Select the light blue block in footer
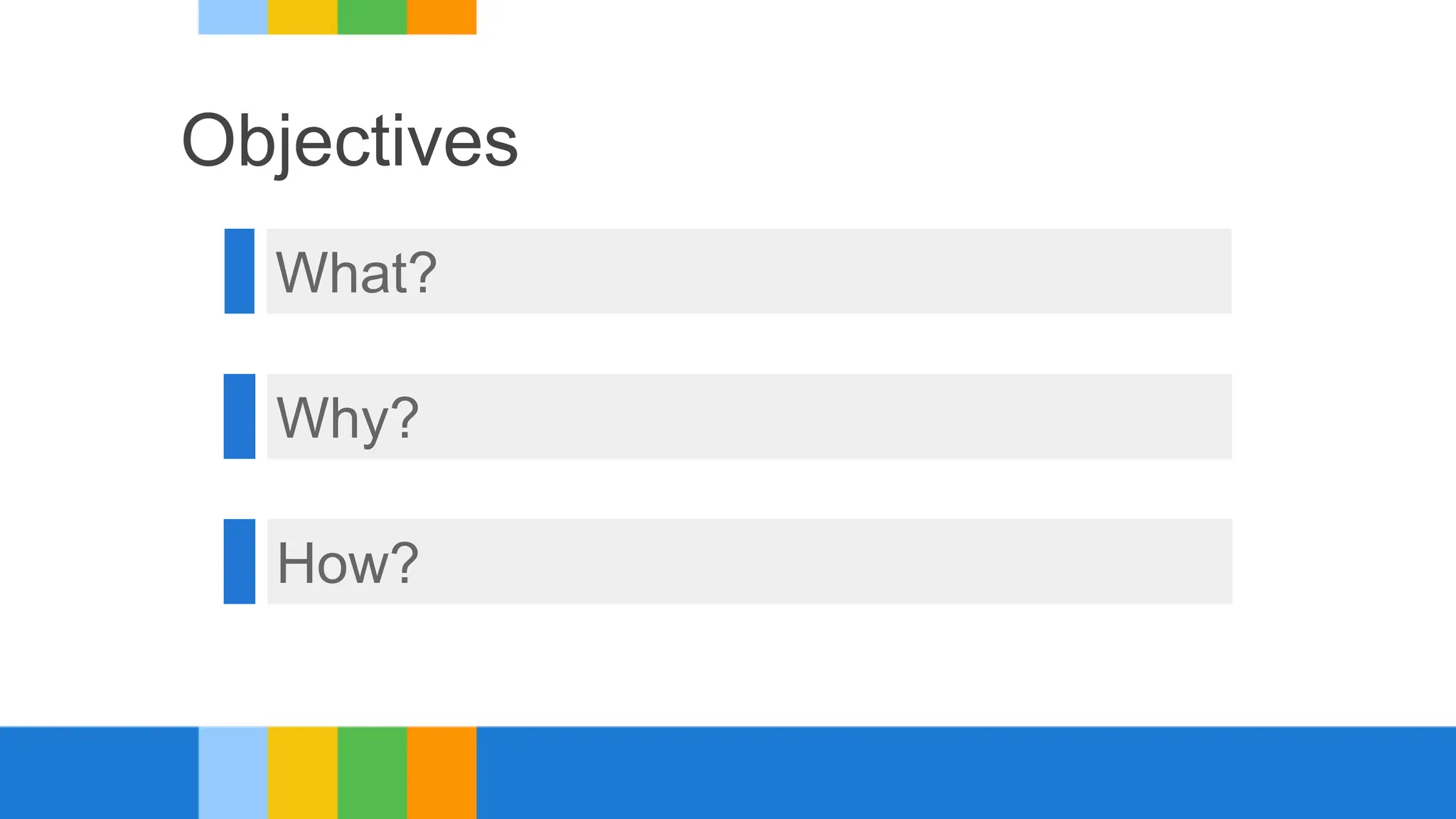This screenshot has height=819, width=1456. pos(233,773)
